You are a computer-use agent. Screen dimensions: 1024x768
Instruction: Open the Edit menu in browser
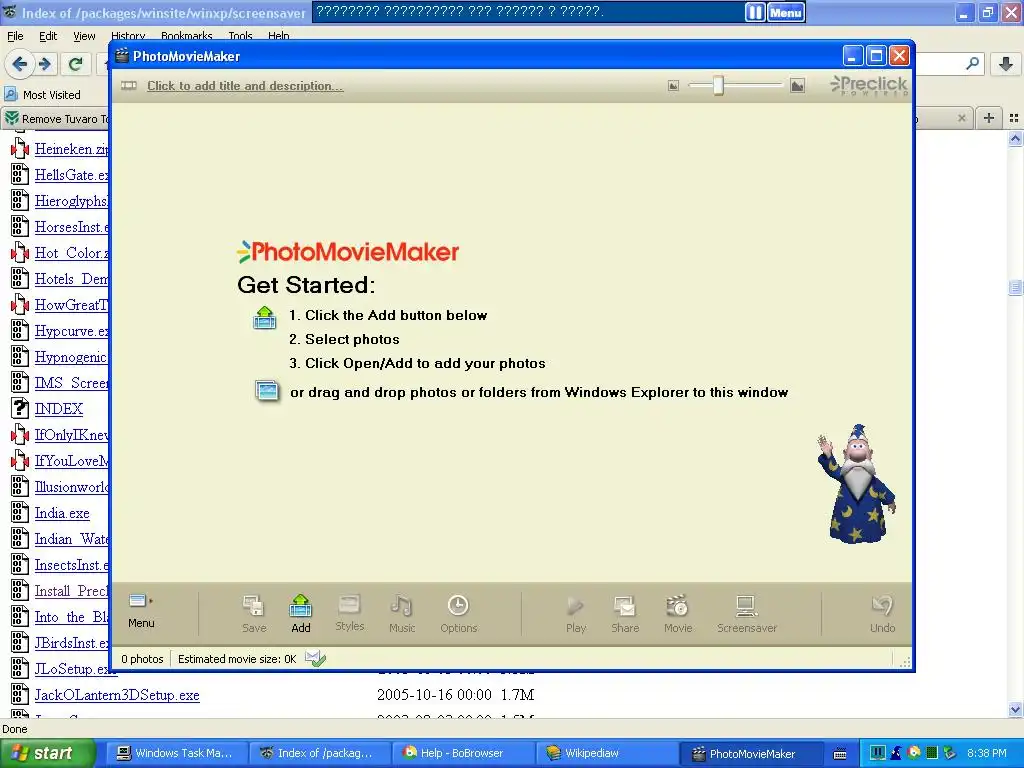[x=48, y=36]
